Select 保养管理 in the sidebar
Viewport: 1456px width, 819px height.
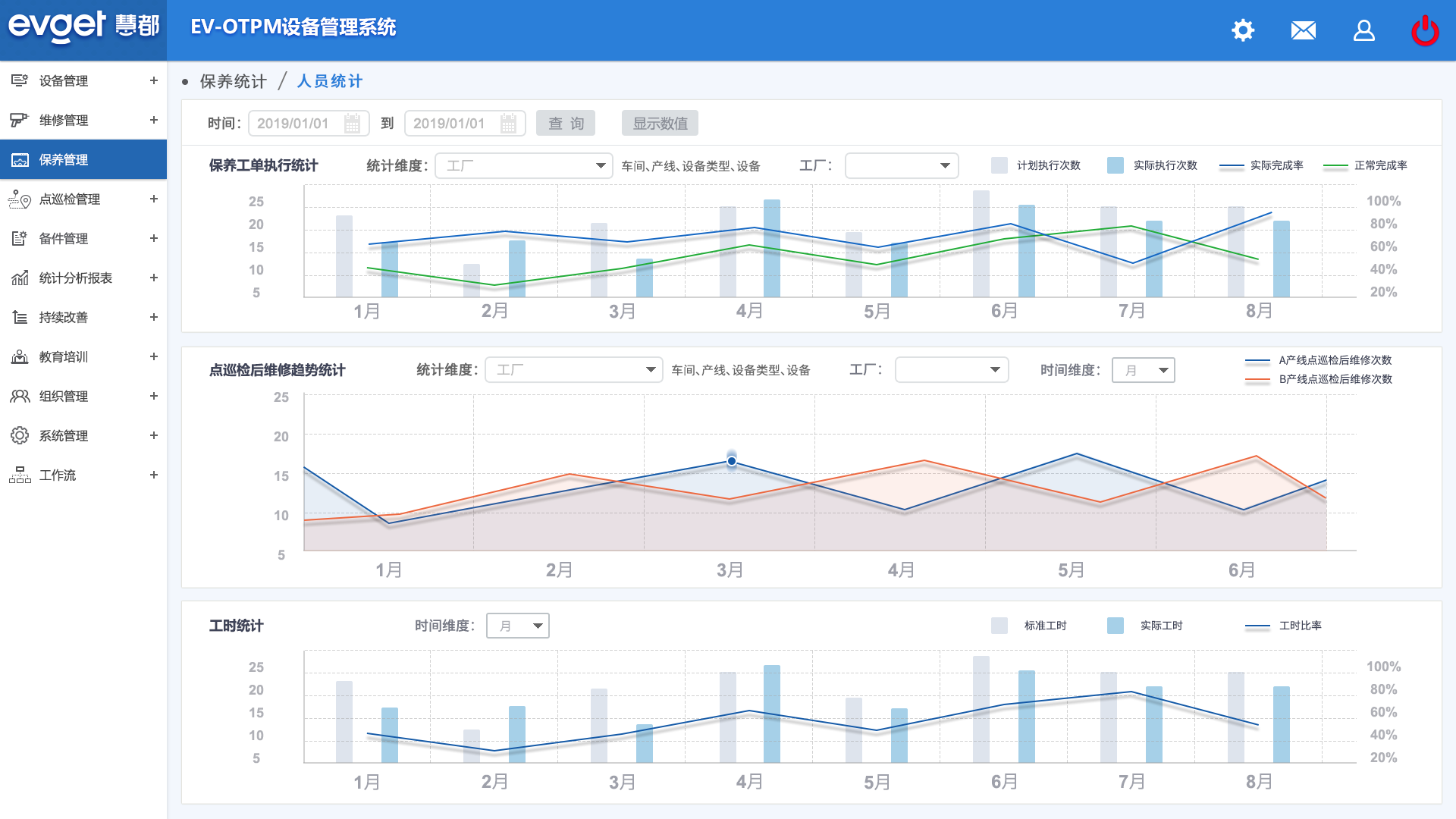[x=64, y=160]
